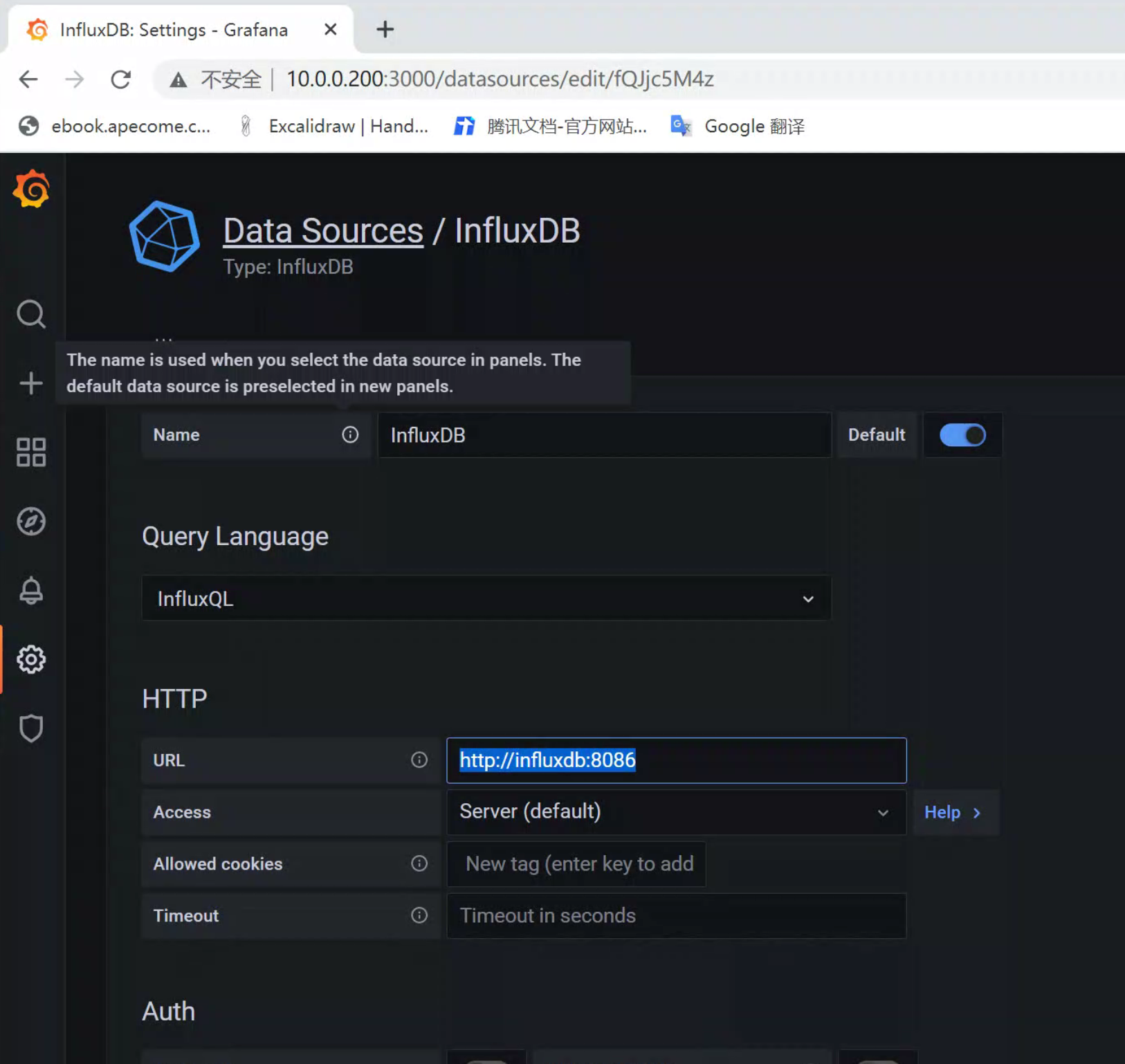Click the Timeout field info icon
This screenshot has height=1064, width=1125.
419,915
